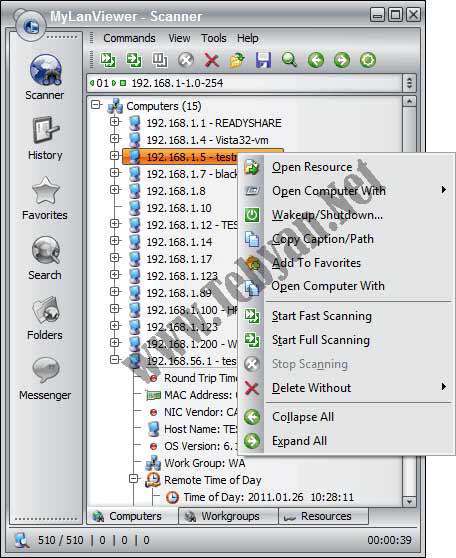Screen dimensions: 456x558
Task: Select the Time of Day: 2011.01.26 entry
Action: click(269, 497)
